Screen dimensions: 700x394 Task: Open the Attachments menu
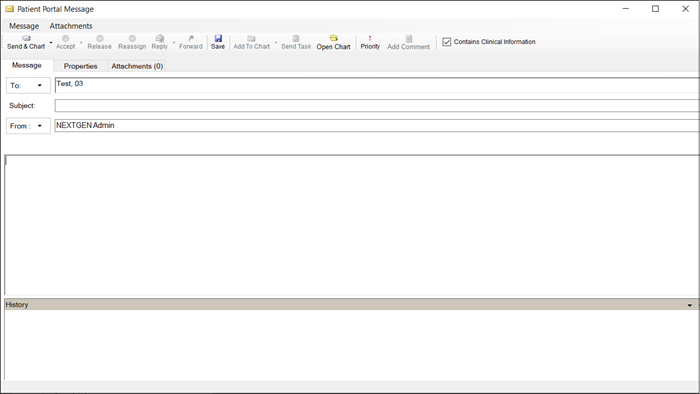[x=71, y=26]
